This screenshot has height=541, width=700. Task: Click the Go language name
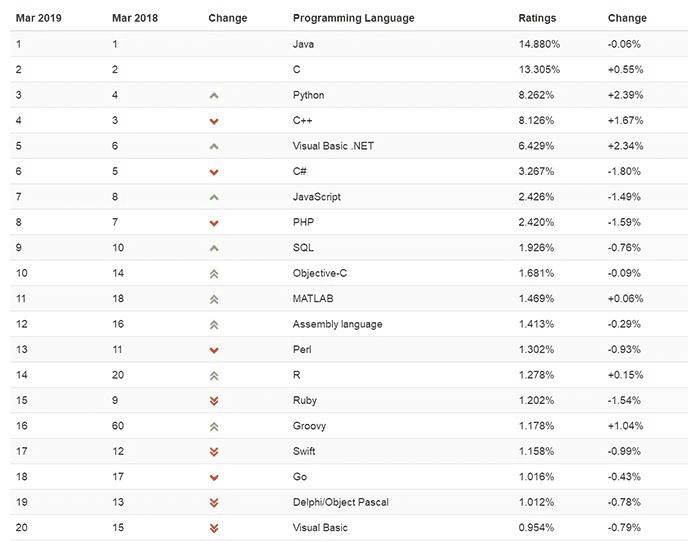299,477
